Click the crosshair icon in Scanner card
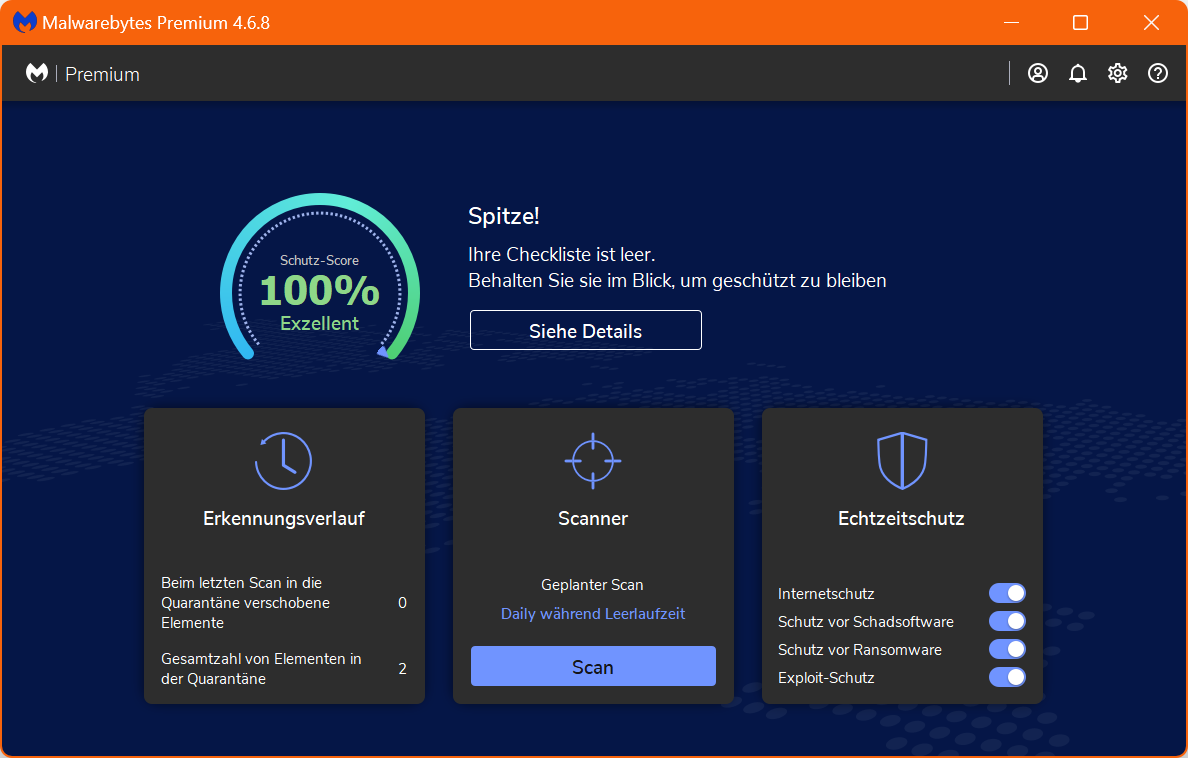This screenshot has width=1188, height=758. coord(592,461)
